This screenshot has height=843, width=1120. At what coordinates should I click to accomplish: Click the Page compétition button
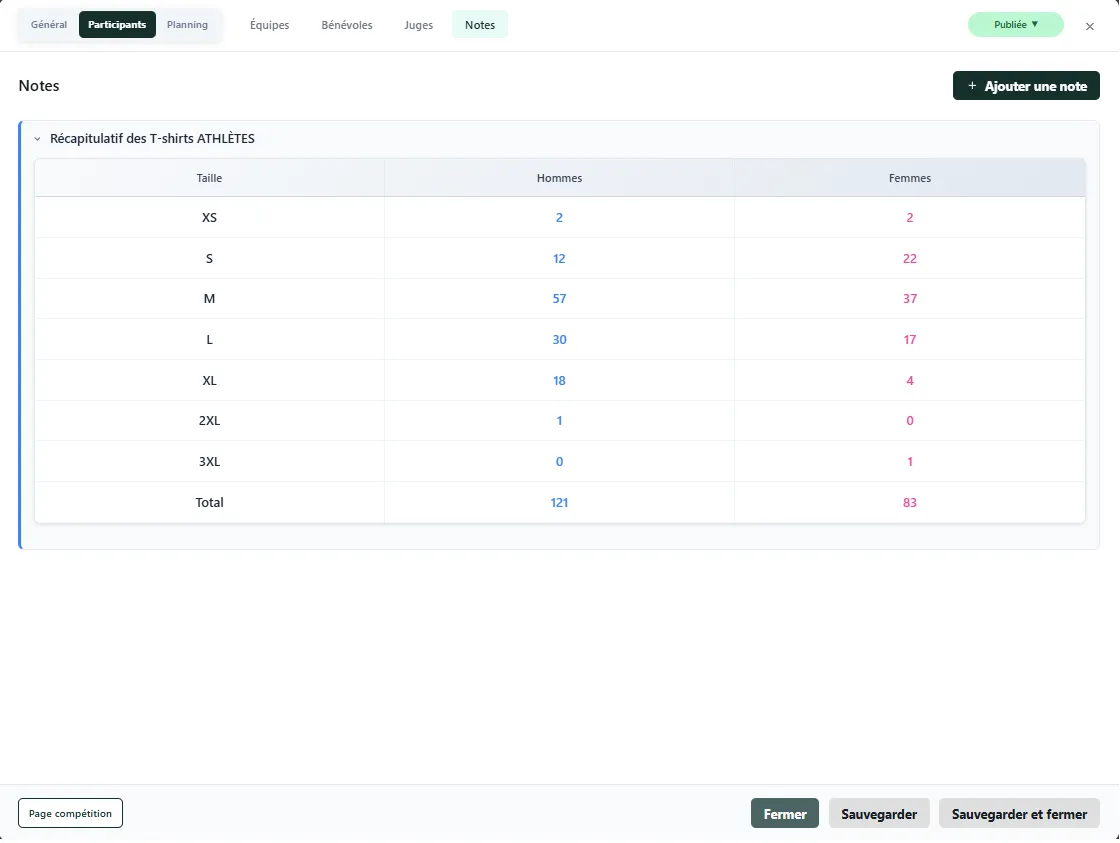70,813
